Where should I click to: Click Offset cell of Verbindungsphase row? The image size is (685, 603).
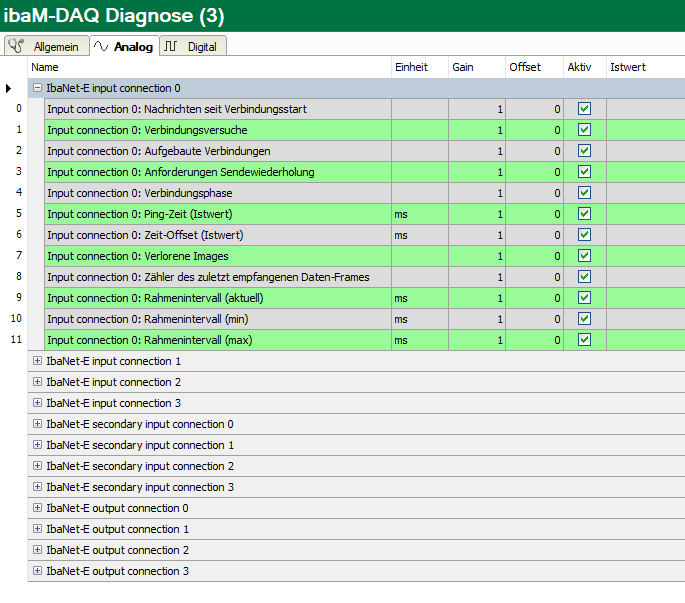535,193
